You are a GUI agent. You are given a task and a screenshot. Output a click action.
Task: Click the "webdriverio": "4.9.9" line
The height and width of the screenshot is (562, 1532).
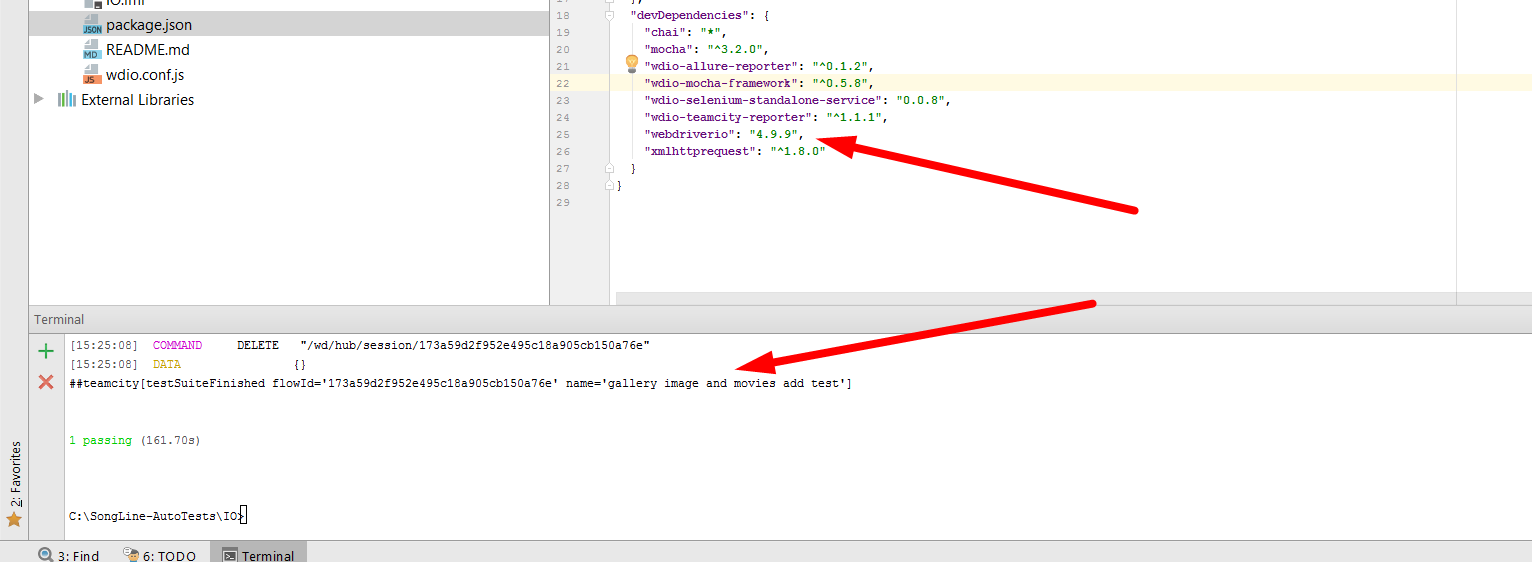pos(723,134)
